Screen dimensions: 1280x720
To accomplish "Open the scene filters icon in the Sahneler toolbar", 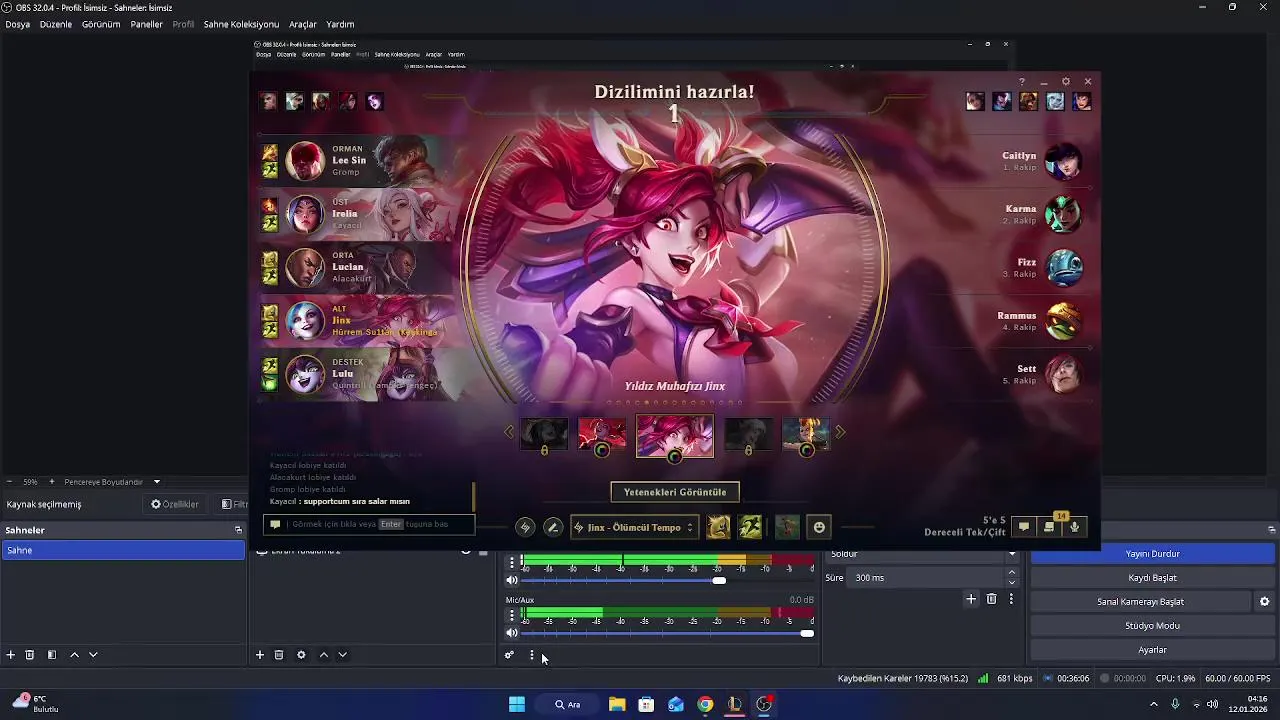I will pyautogui.click(x=52, y=655).
